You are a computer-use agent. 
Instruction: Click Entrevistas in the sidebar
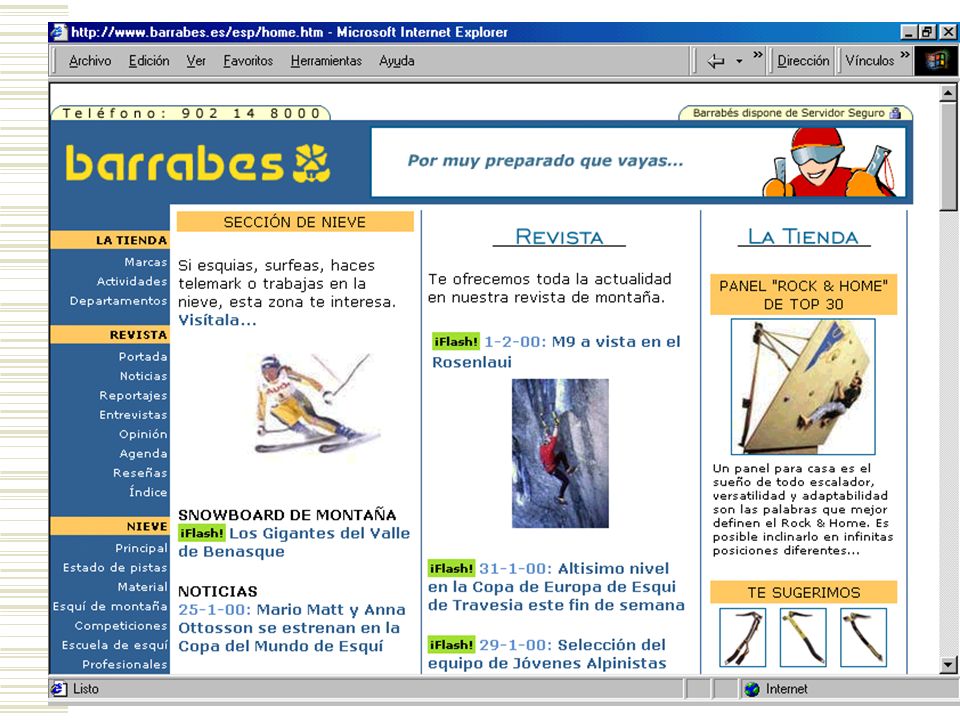pos(133,415)
